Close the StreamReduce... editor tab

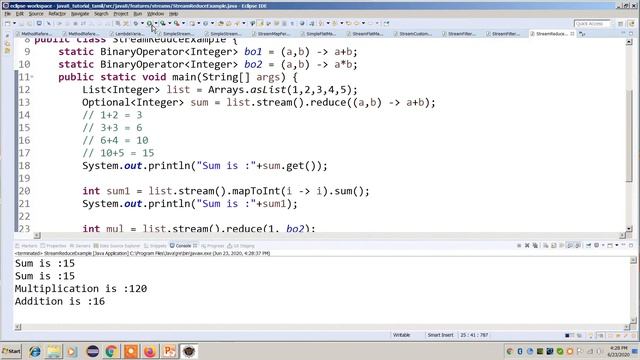(572, 33)
